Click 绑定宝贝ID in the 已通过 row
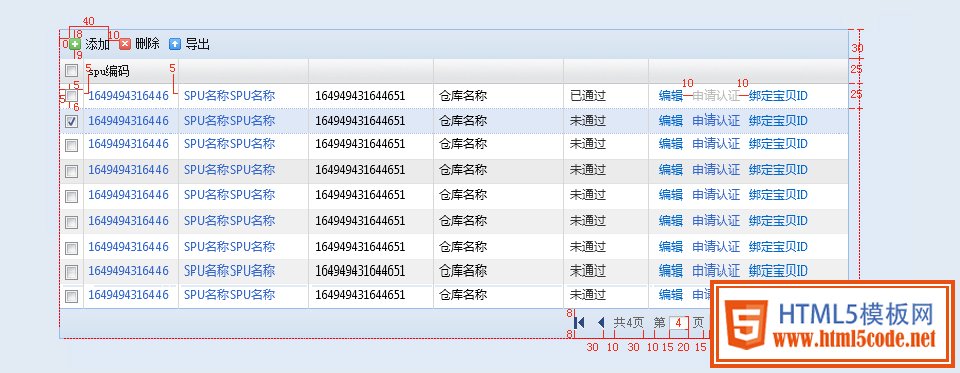The image size is (960, 373). pyautogui.click(x=778, y=96)
